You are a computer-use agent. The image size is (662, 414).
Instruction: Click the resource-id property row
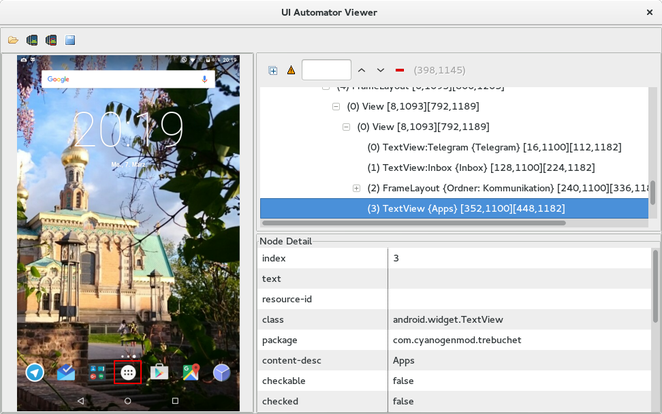coord(454,299)
